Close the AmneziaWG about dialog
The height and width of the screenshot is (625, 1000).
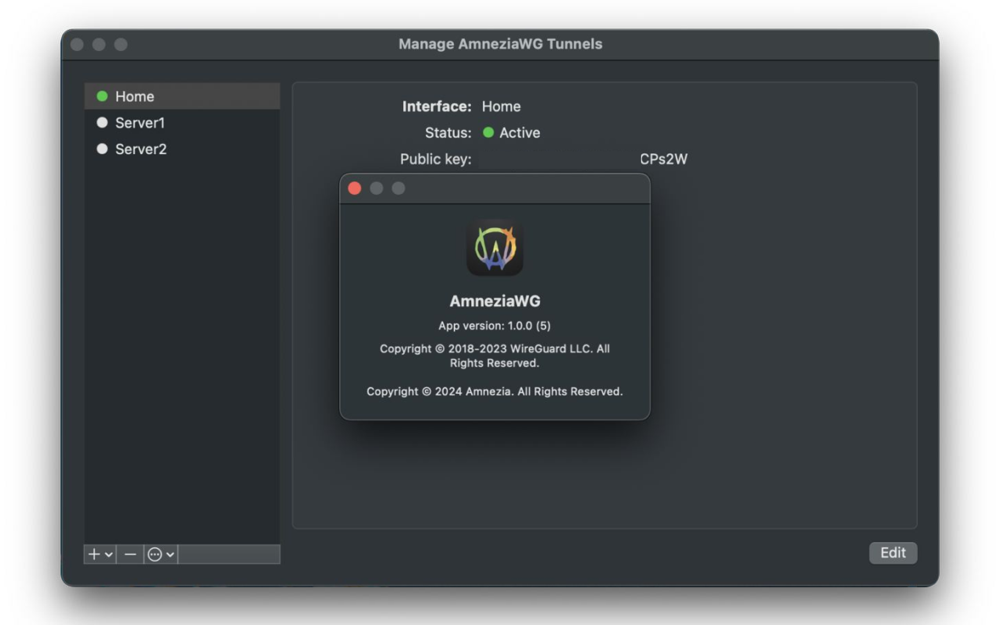coord(355,188)
